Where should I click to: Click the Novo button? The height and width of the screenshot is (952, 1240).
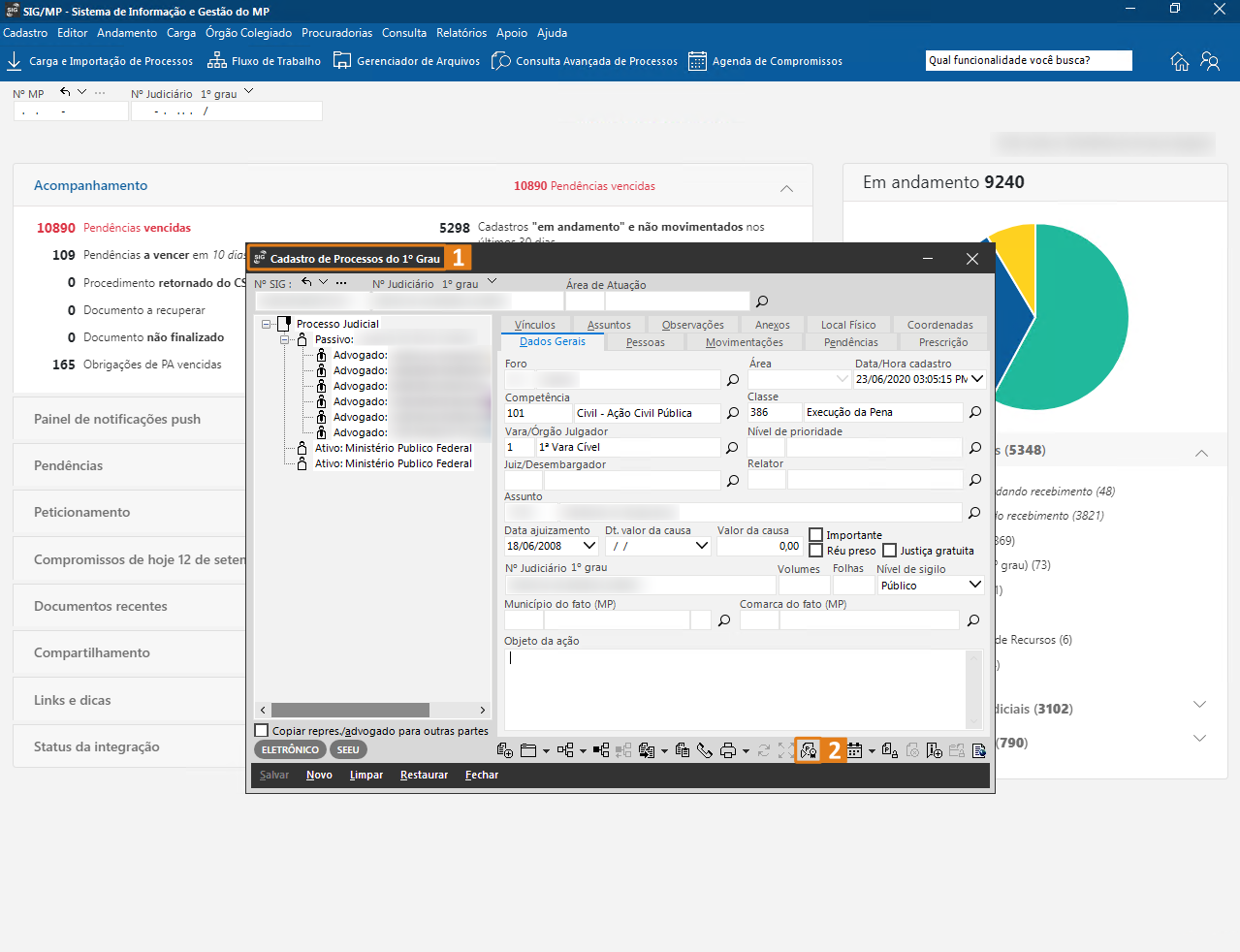319,776
